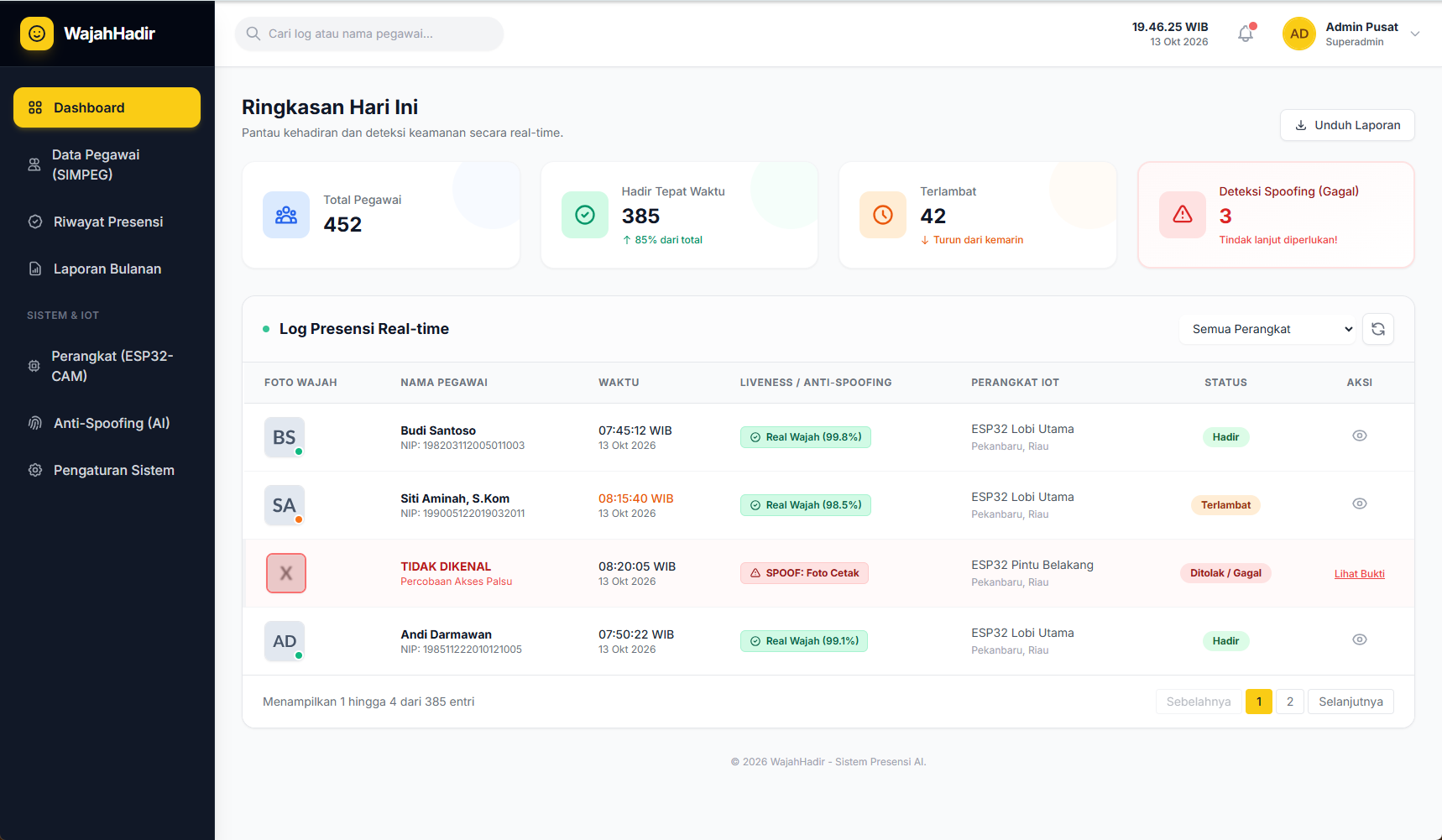Click the AD avatar in Andi Darmawan's row
This screenshot has height=840, width=1442.
coord(285,641)
